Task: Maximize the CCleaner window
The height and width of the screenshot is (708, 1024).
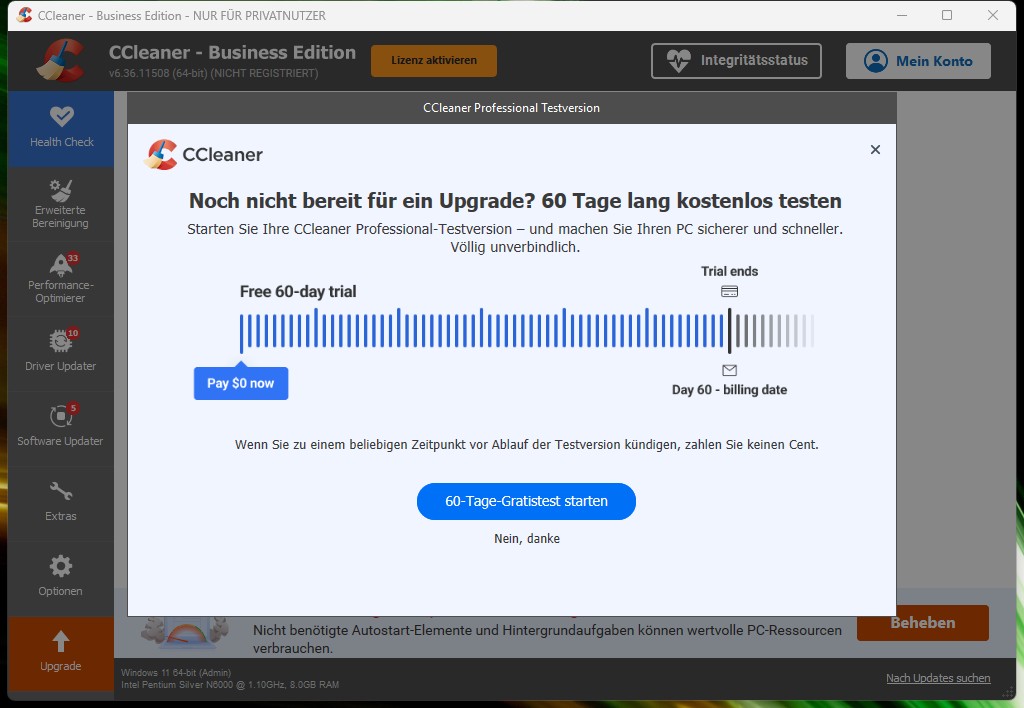Action: (x=947, y=15)
